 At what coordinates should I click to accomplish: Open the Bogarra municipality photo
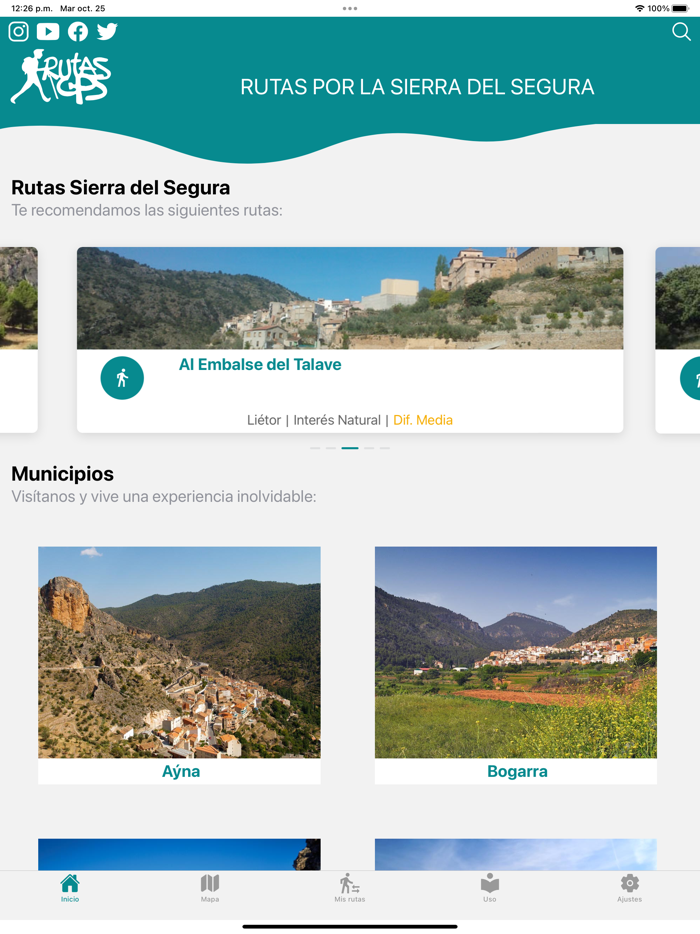[x=516, y=652]
